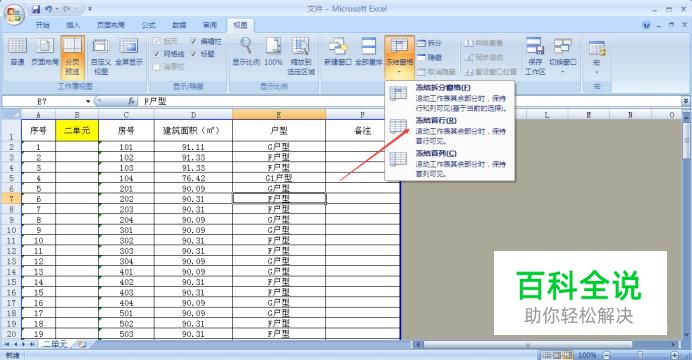Switch to 普通 (Normal) view
Viewport: 692px width, 360px height.
point(17,52)
